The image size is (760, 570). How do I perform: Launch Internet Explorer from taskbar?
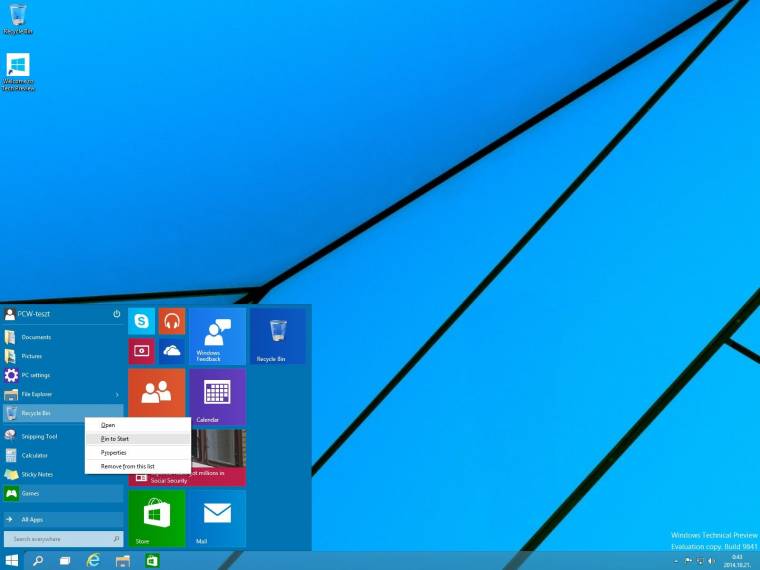pos(93,561)
